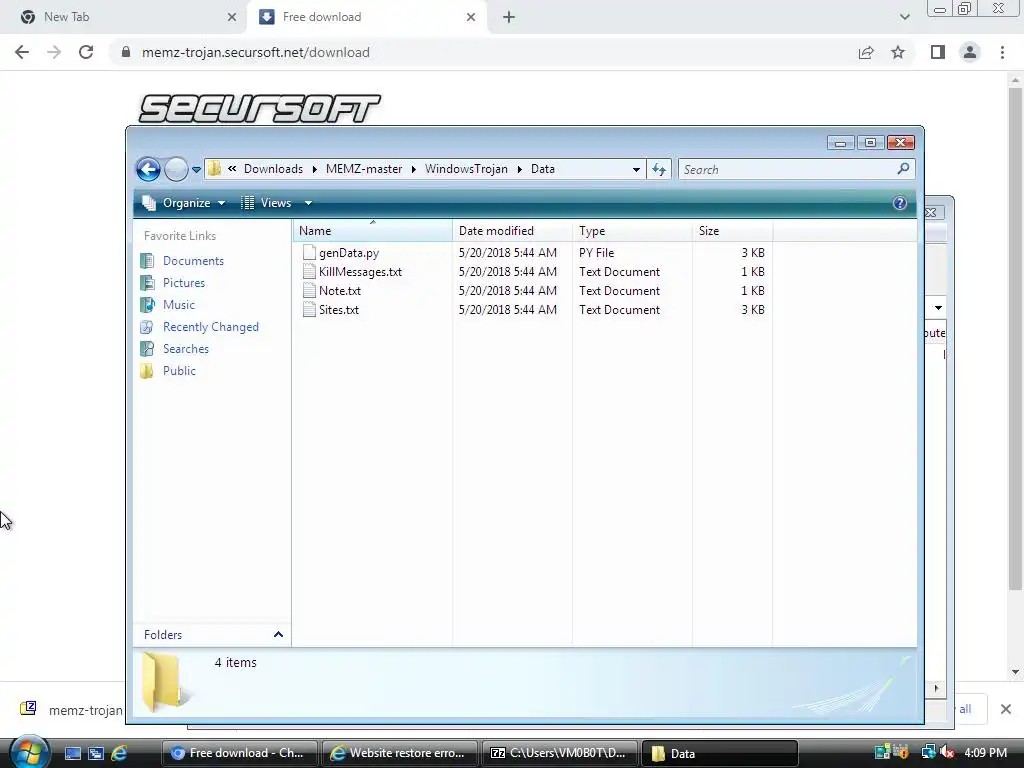Click Data in the breadcrumb path

[543, 169]
